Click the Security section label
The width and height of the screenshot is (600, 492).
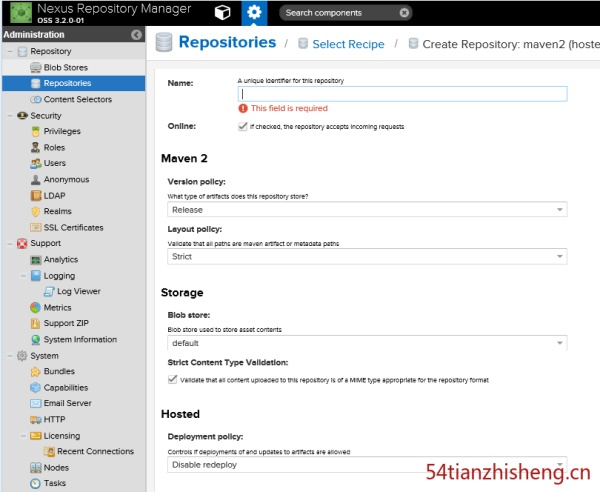point(46,116)
